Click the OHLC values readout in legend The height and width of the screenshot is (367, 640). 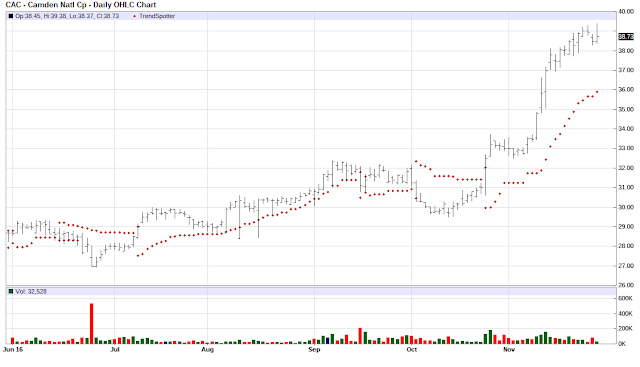pyautogui.click(x=67, y=16)
